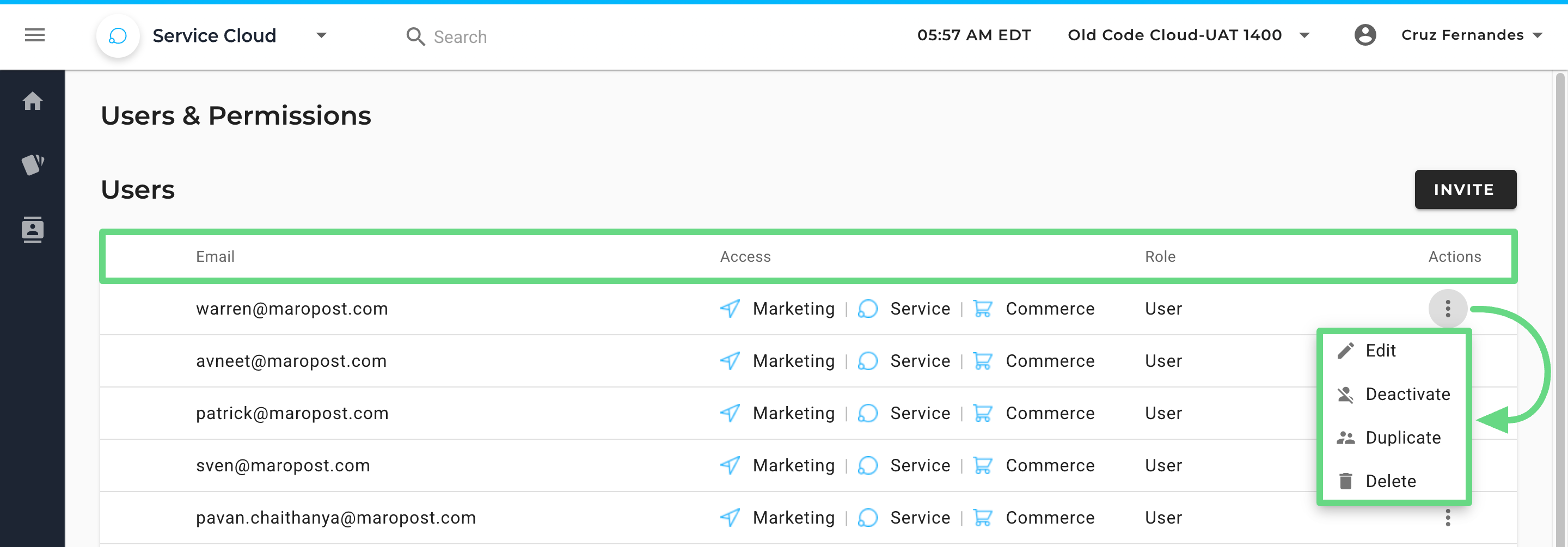This screenshot has width=1568, height=547.
Task: Expand the Service Cloud app switcher dropdown
Action: pos(321,35)
